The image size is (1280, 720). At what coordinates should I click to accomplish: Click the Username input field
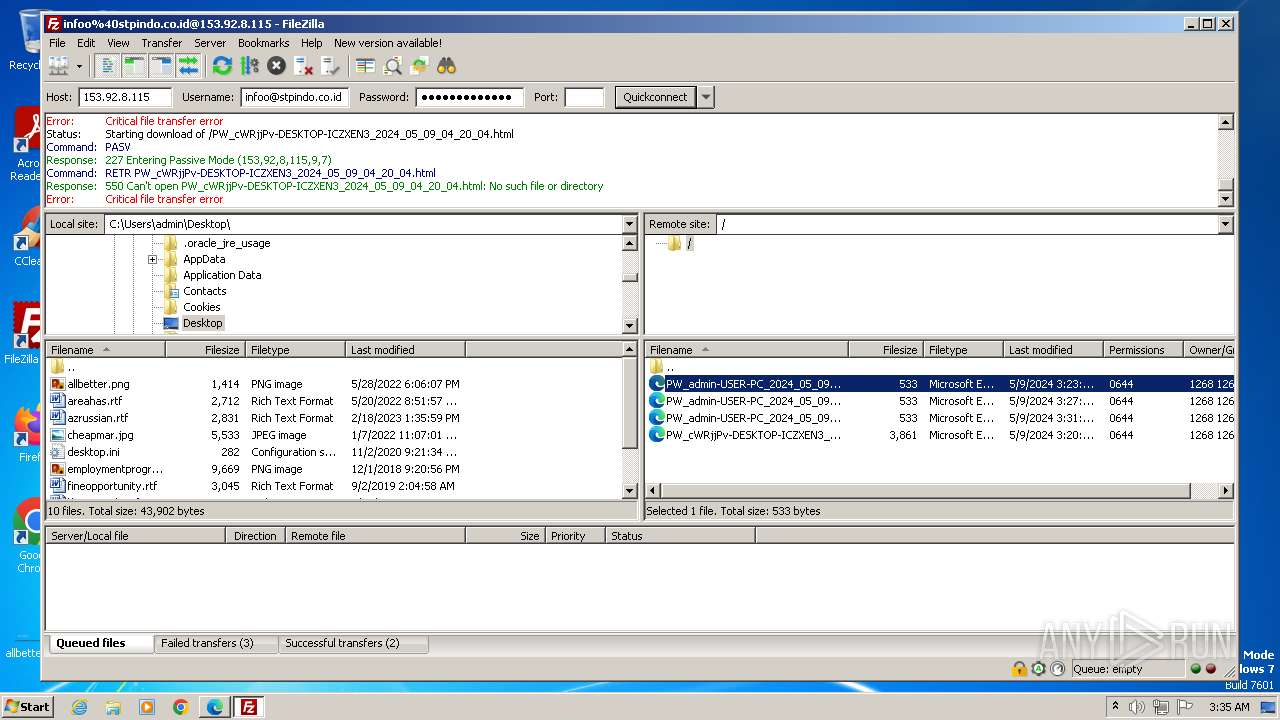294,97
